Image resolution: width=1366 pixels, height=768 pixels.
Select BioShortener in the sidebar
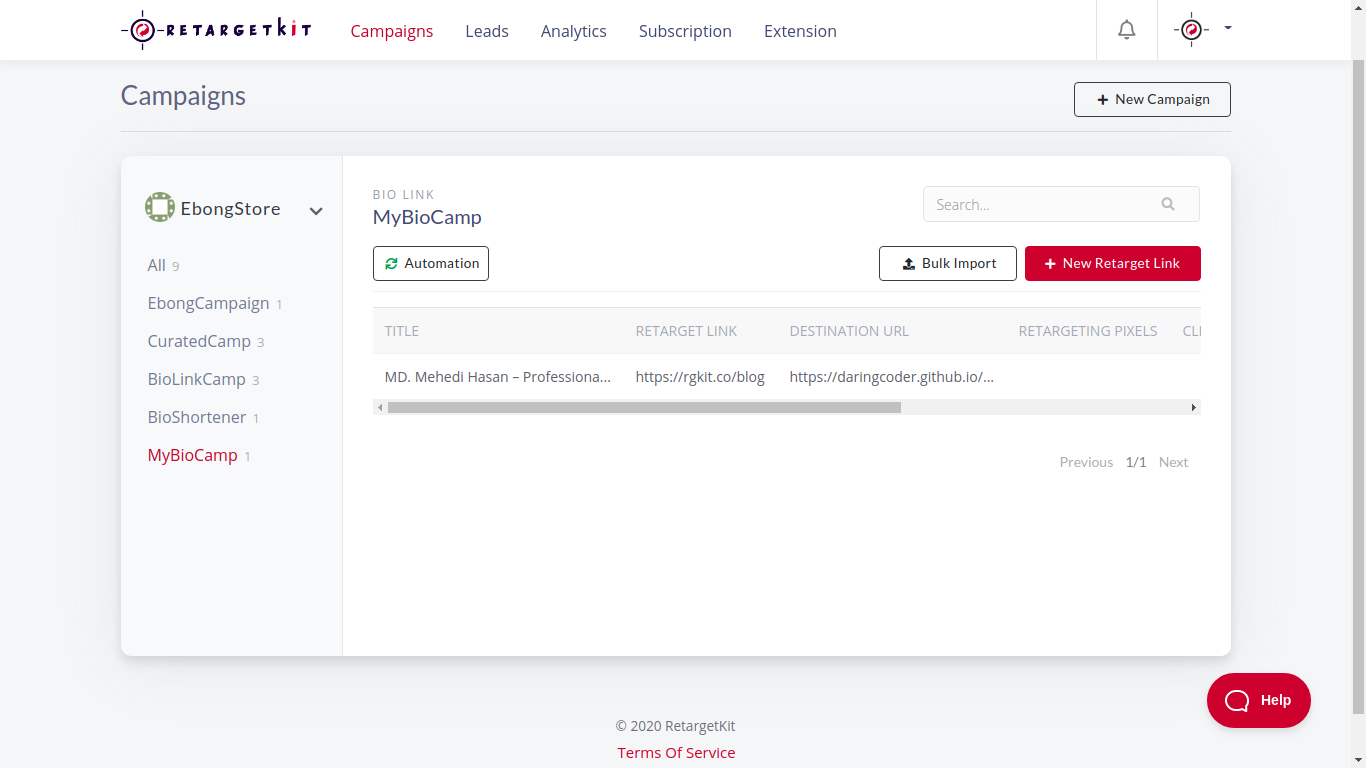(x=204, y=417)
